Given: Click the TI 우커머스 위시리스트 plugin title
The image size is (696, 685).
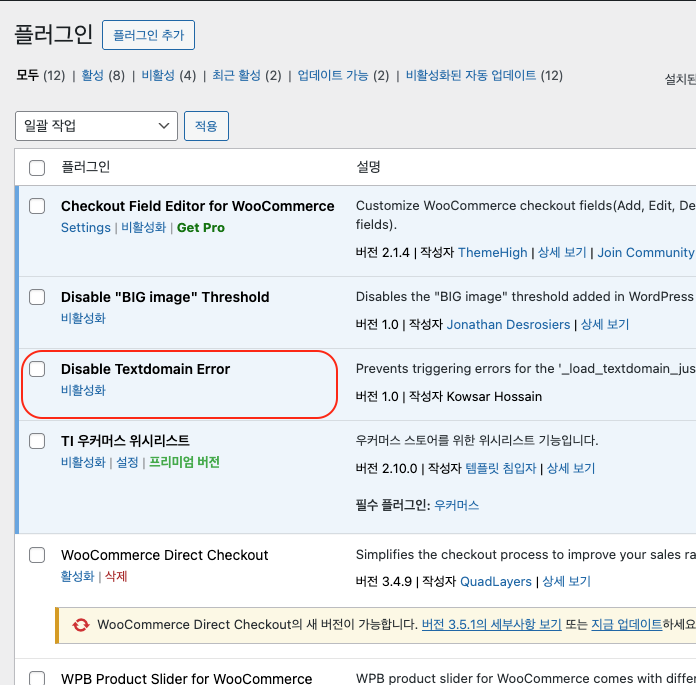Looking at the screenshot, I should (125, 441).
